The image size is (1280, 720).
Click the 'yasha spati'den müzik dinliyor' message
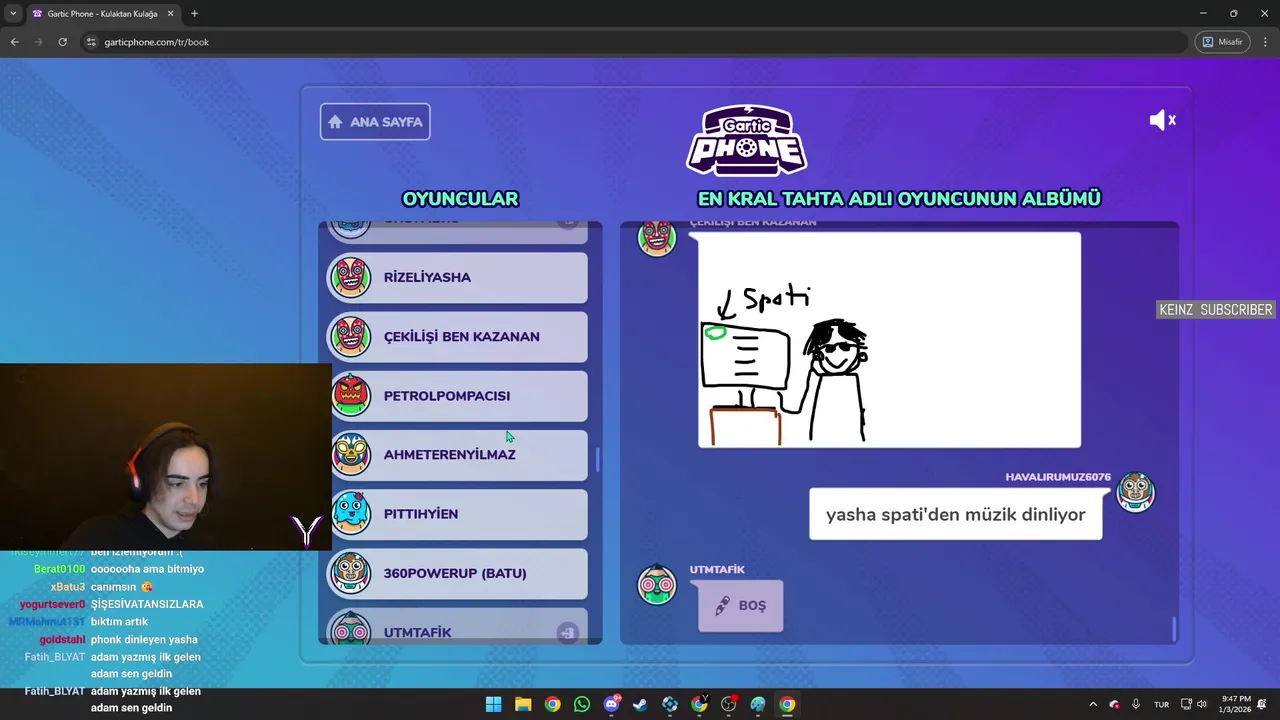click(955, 514)
